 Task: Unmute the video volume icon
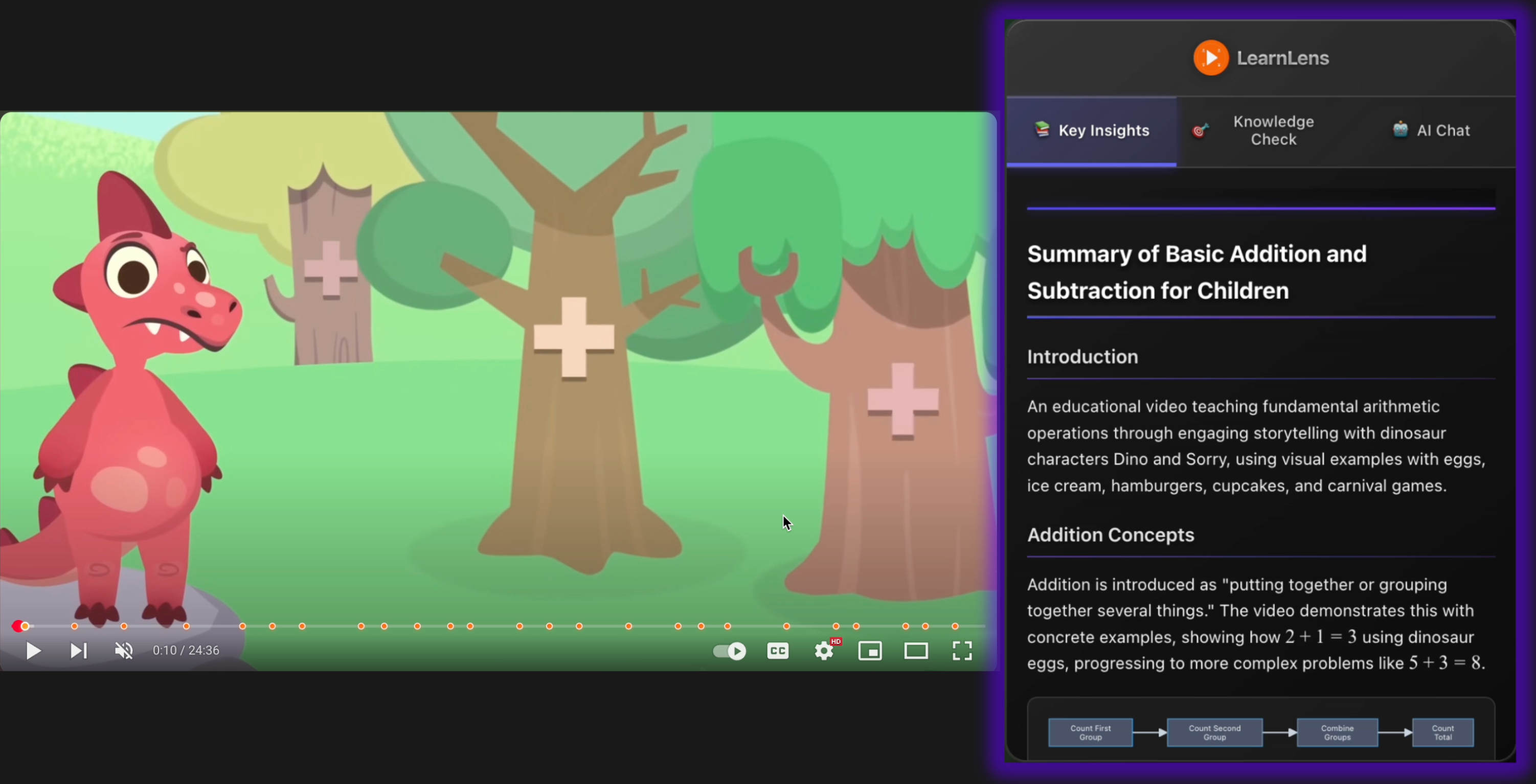tap(123, 651)
